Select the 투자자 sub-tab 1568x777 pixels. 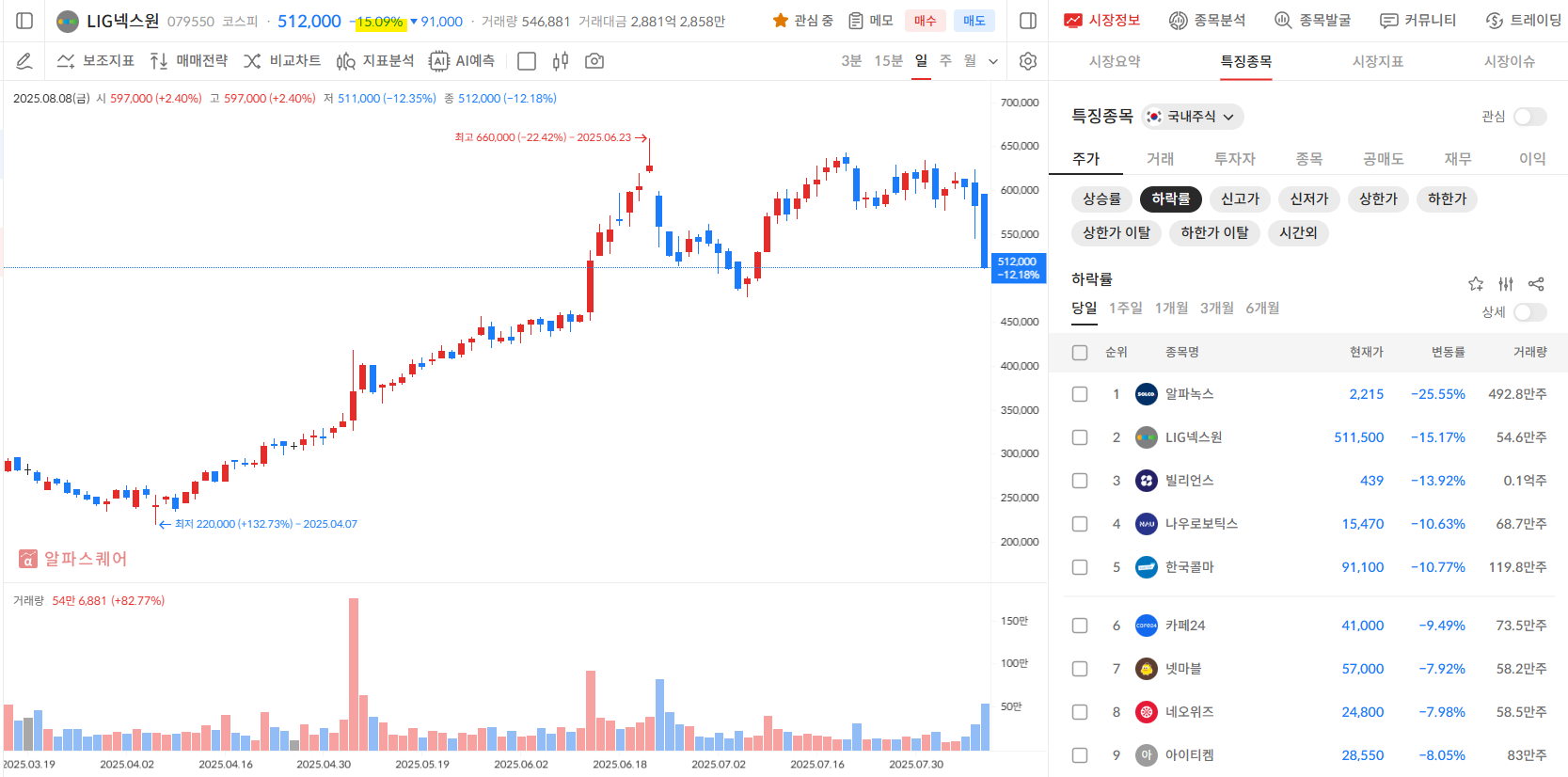point(1235,159)
